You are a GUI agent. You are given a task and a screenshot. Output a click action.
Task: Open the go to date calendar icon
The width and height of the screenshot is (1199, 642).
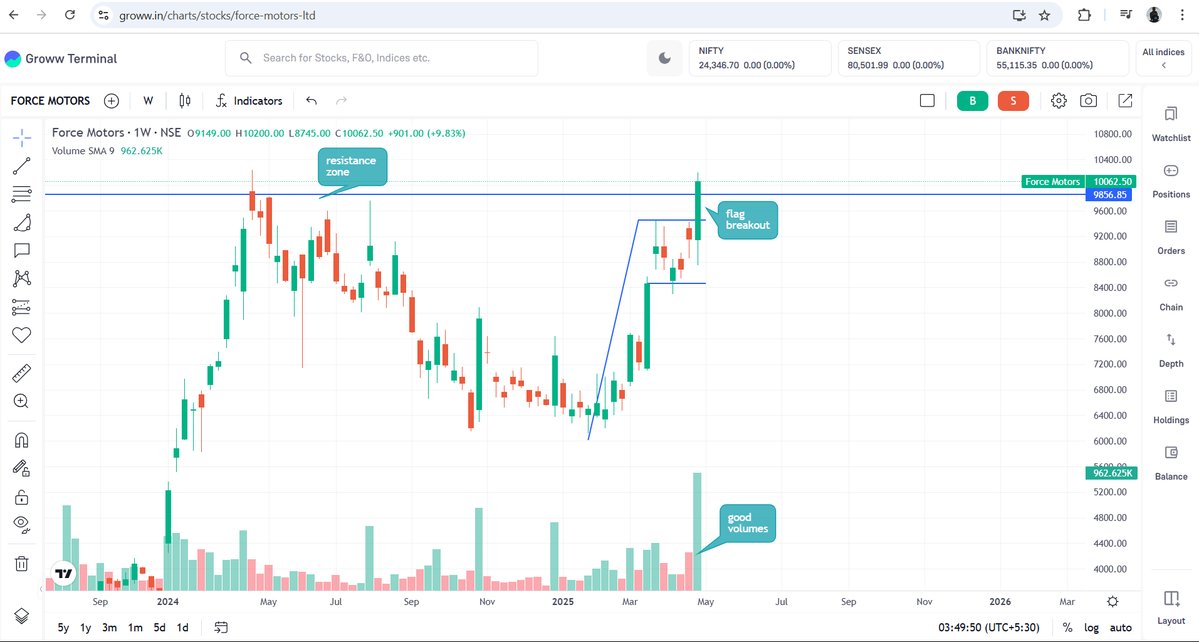[221, 627]
